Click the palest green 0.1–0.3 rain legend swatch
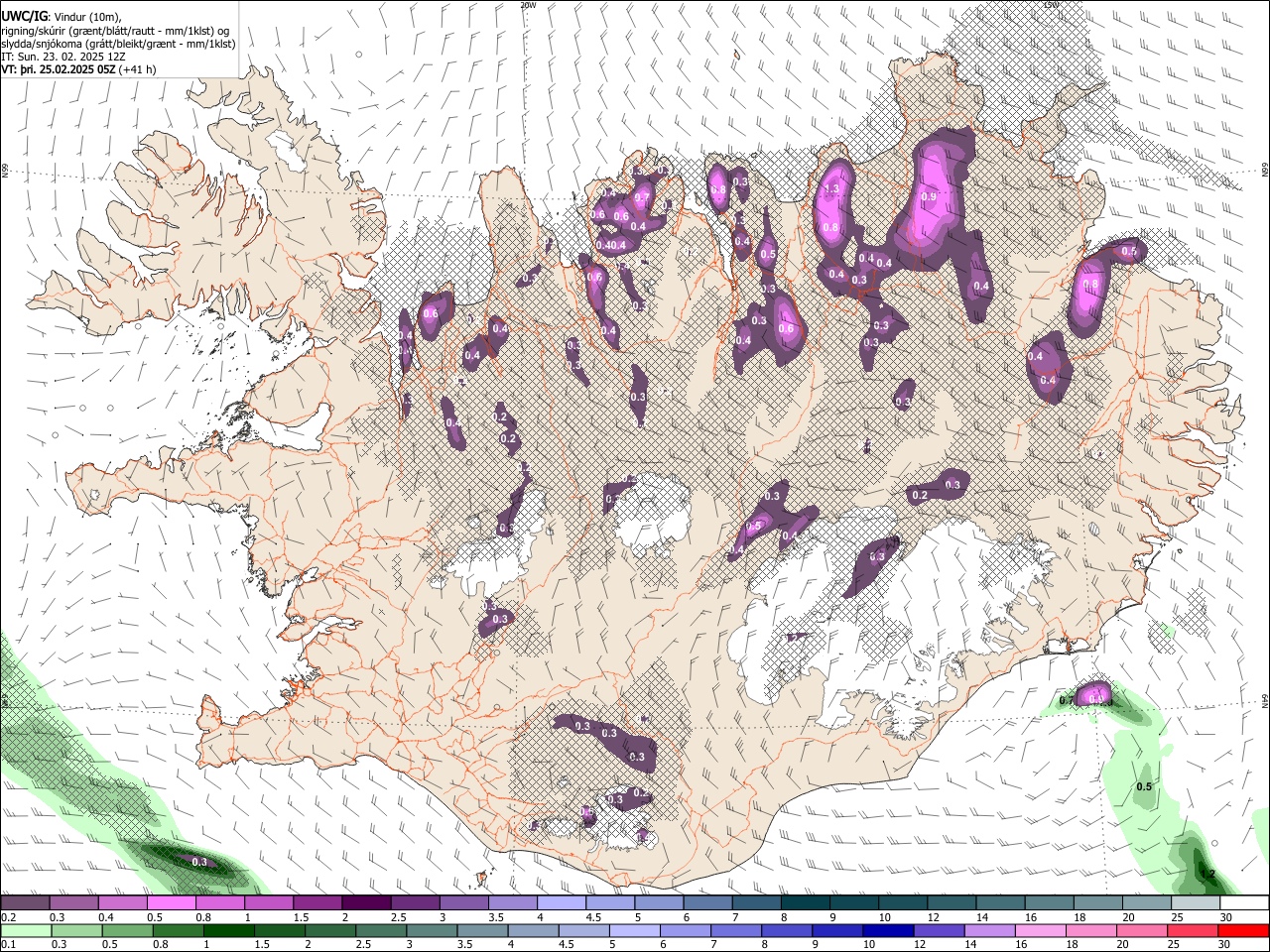The image size is (1270, 952). (25, 931)
